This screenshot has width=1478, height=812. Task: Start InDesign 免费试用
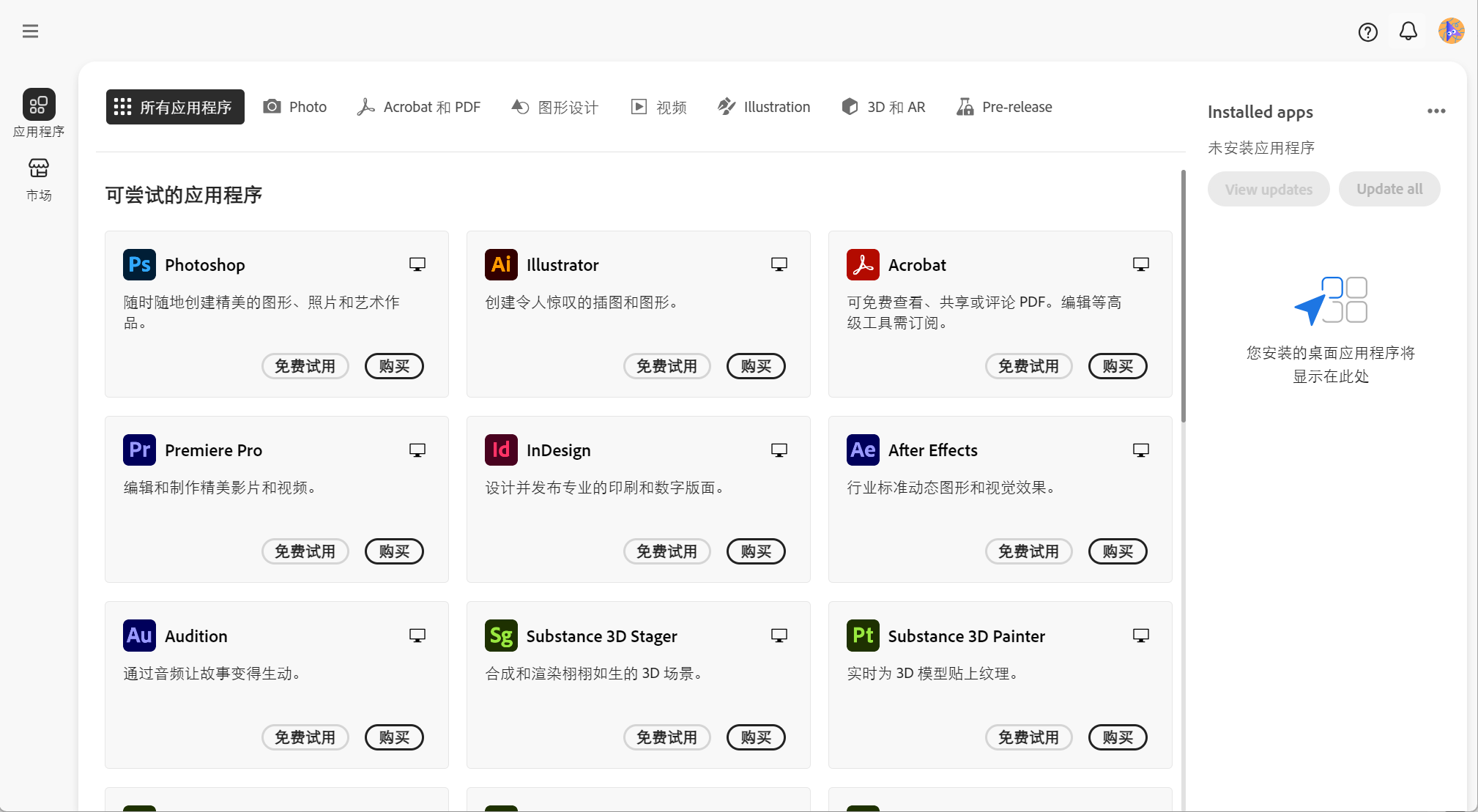click(667, 551)
